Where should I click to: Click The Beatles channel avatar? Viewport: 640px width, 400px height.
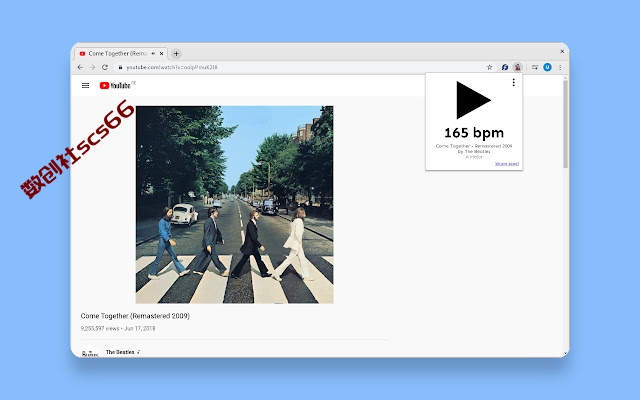(90, 353)
